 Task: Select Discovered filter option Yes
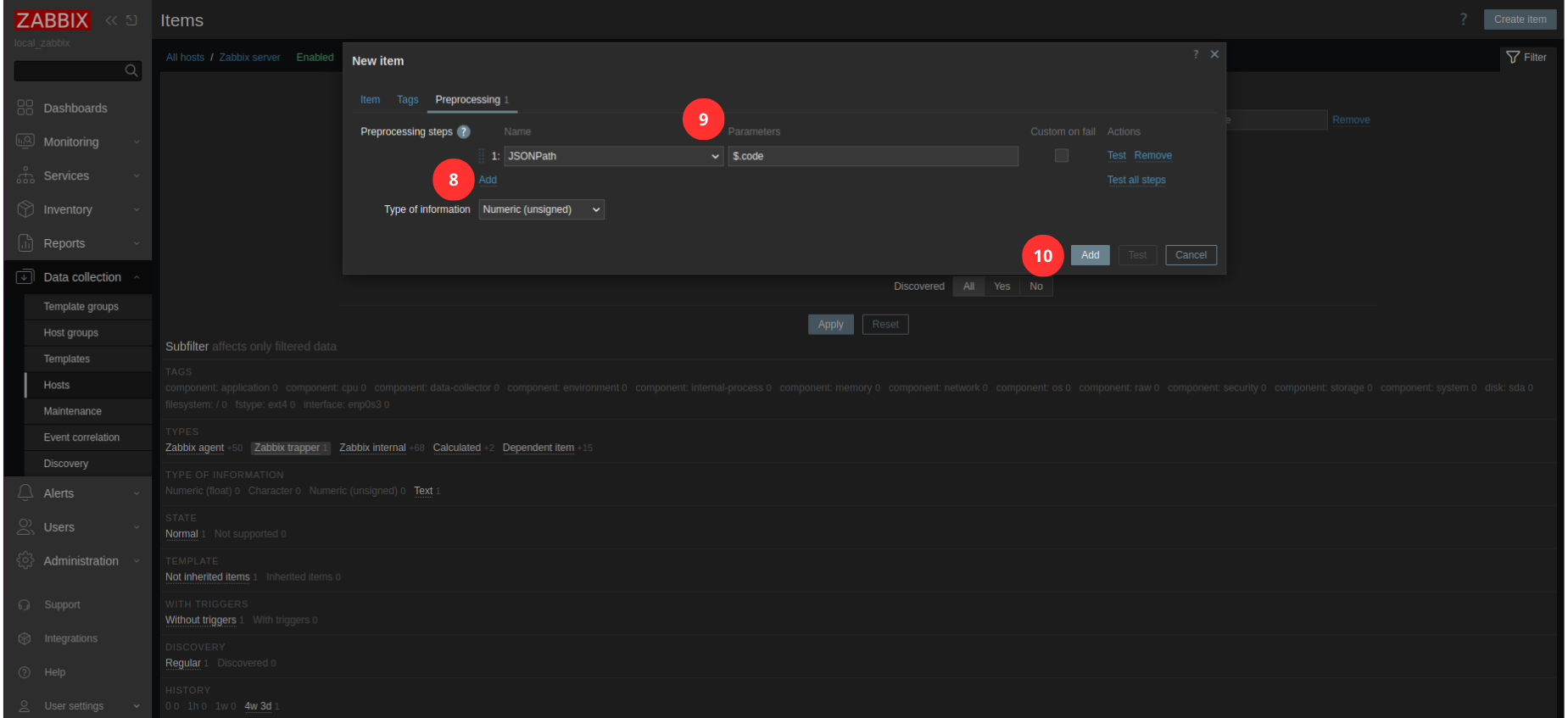point(1002,287)
